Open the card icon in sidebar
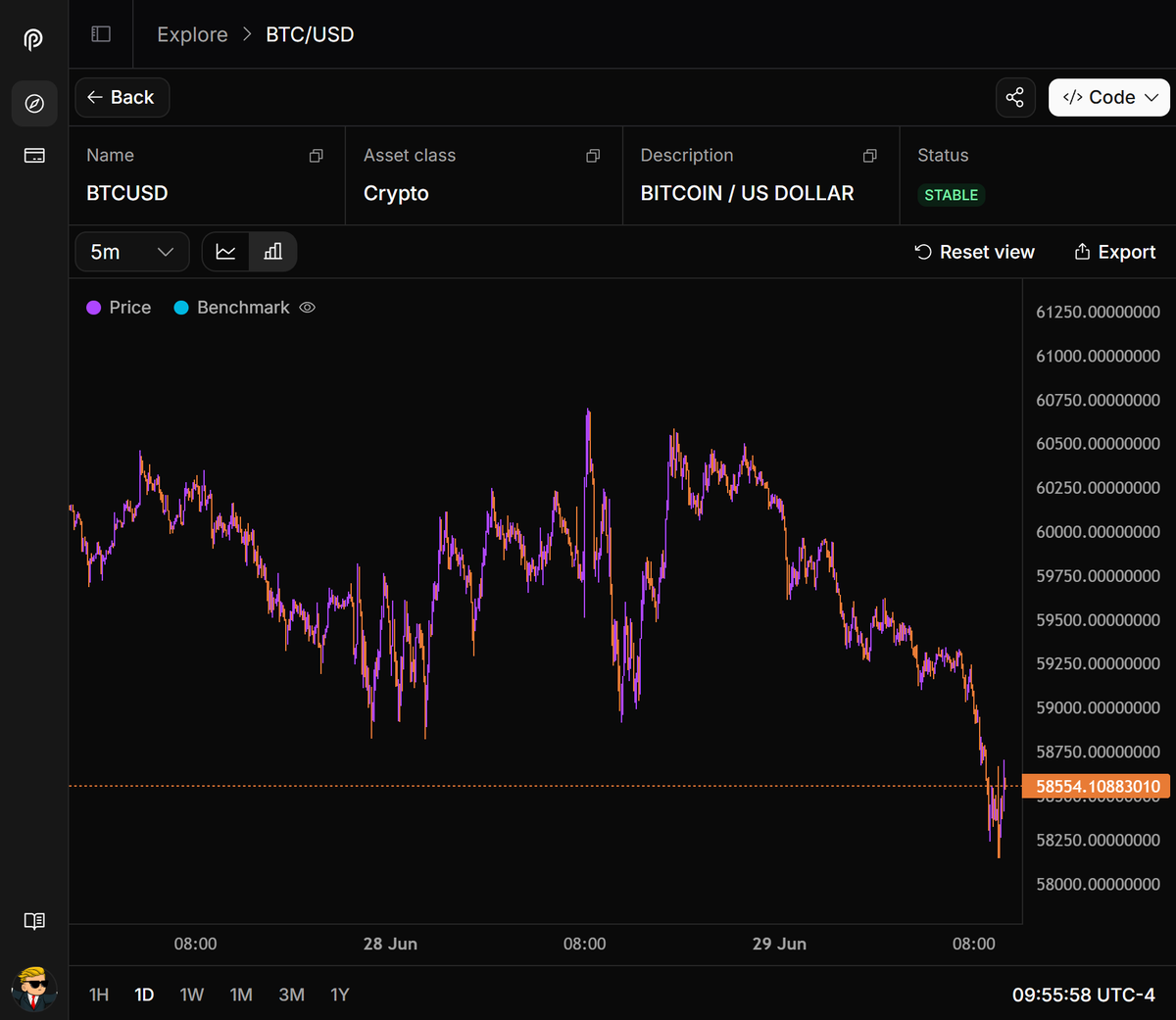This screenshot has width=1176, height=1020. 34,156
